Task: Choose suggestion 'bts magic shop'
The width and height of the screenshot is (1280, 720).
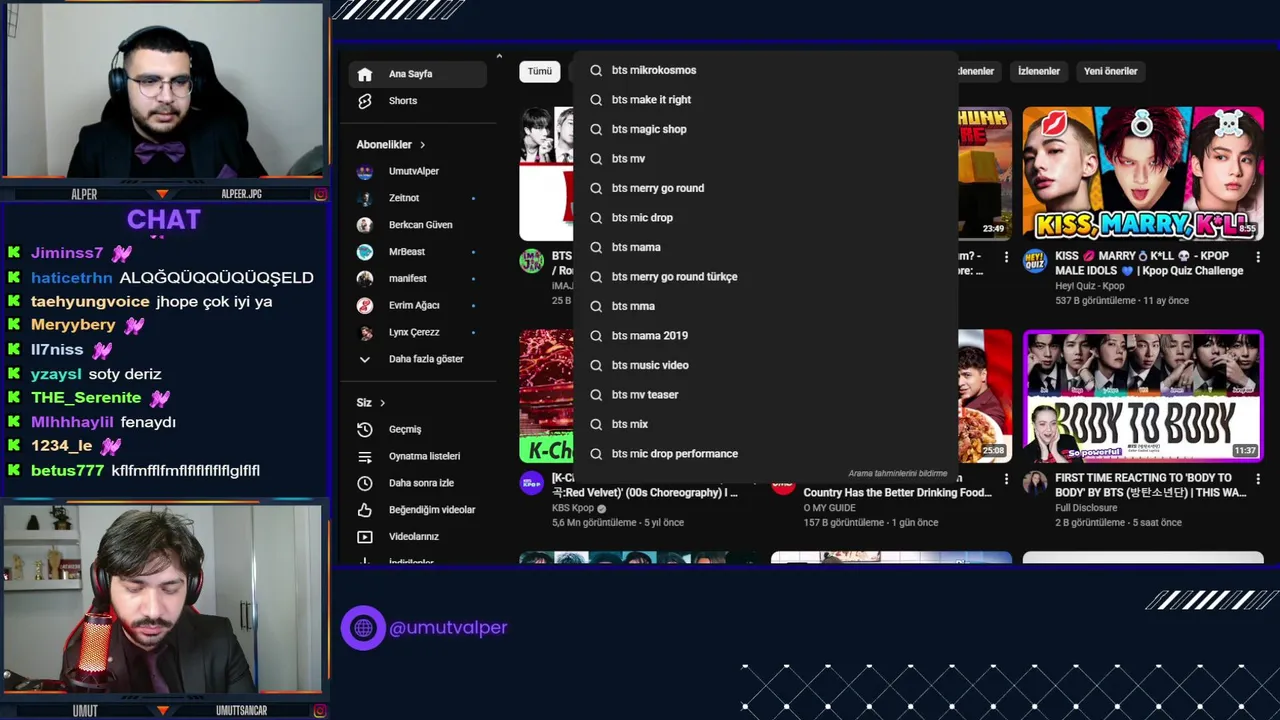Action: [x=766, y=129]
